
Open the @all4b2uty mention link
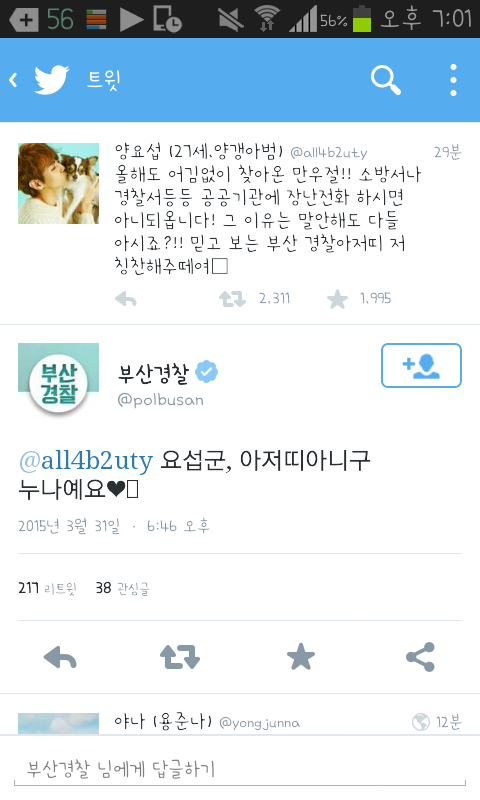[x=86, y=460]
